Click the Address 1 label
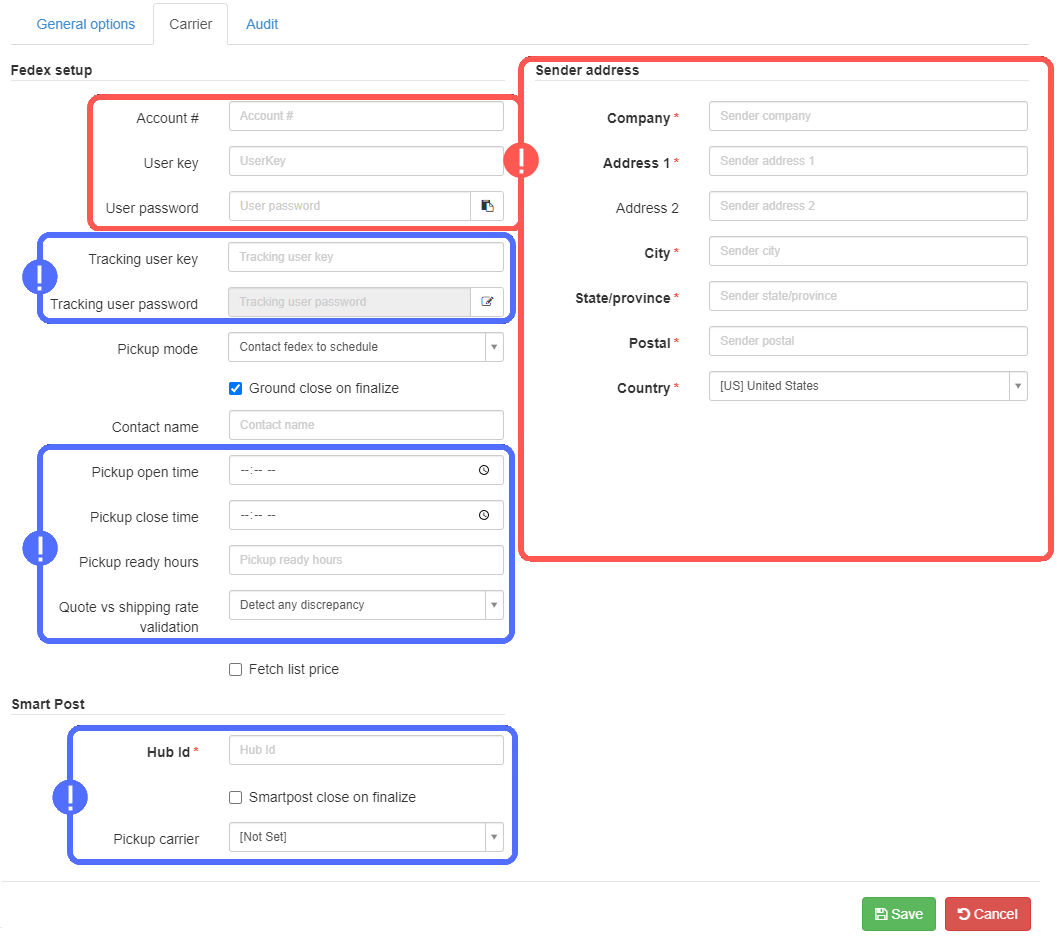Screen dimensions: 1062x938 pyautogui.click(x=637, y=163)
